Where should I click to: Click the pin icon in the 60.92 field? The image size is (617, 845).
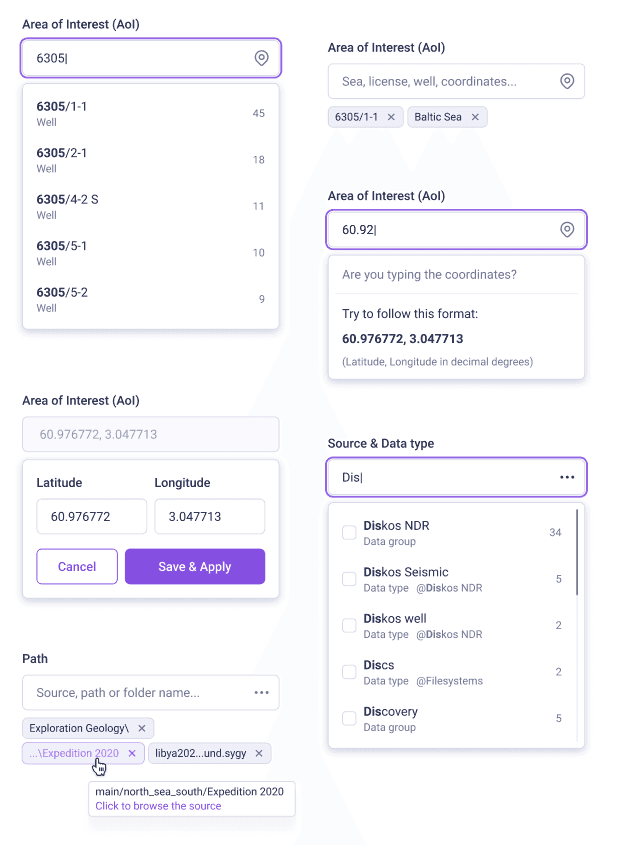pos(567,230)
